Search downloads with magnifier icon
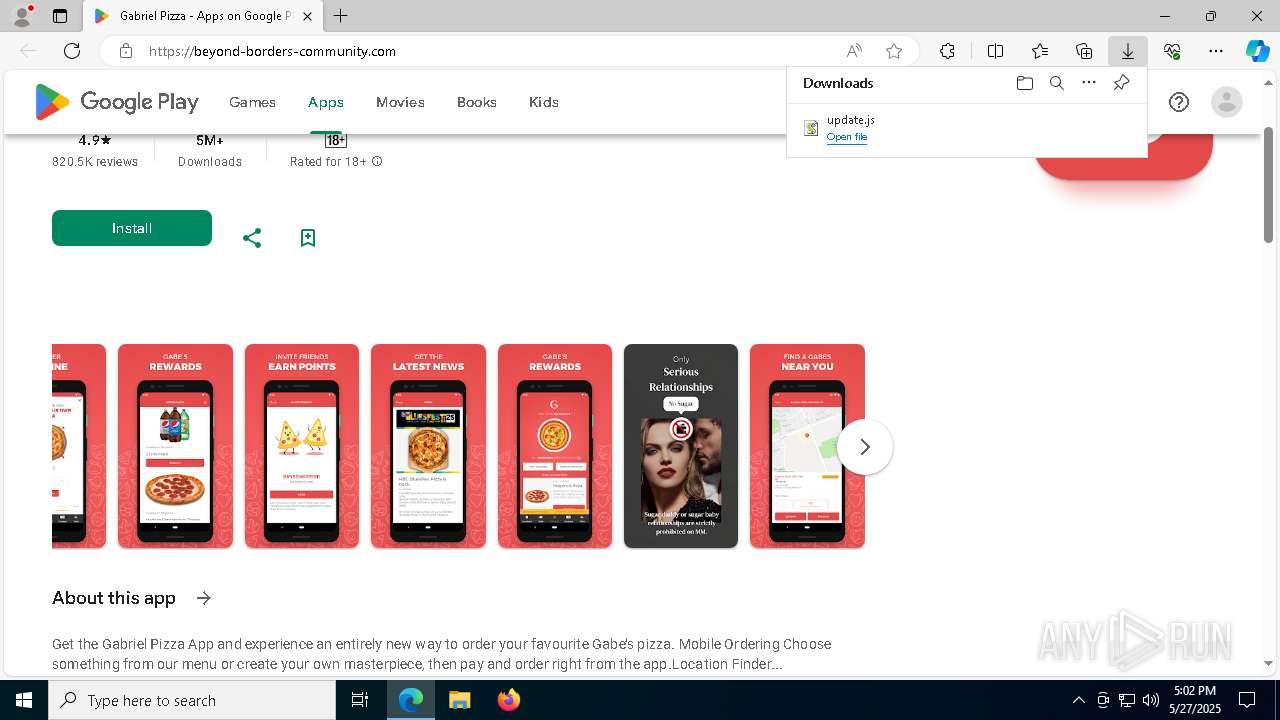Viewport: 1280px width, 720px height. tap(1056, 83)
